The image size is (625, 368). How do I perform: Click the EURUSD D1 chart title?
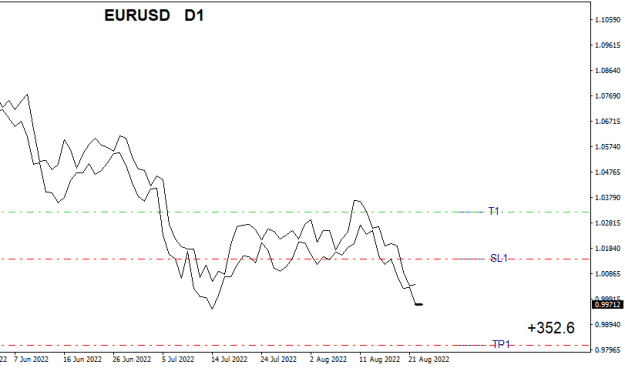[154, 16]
